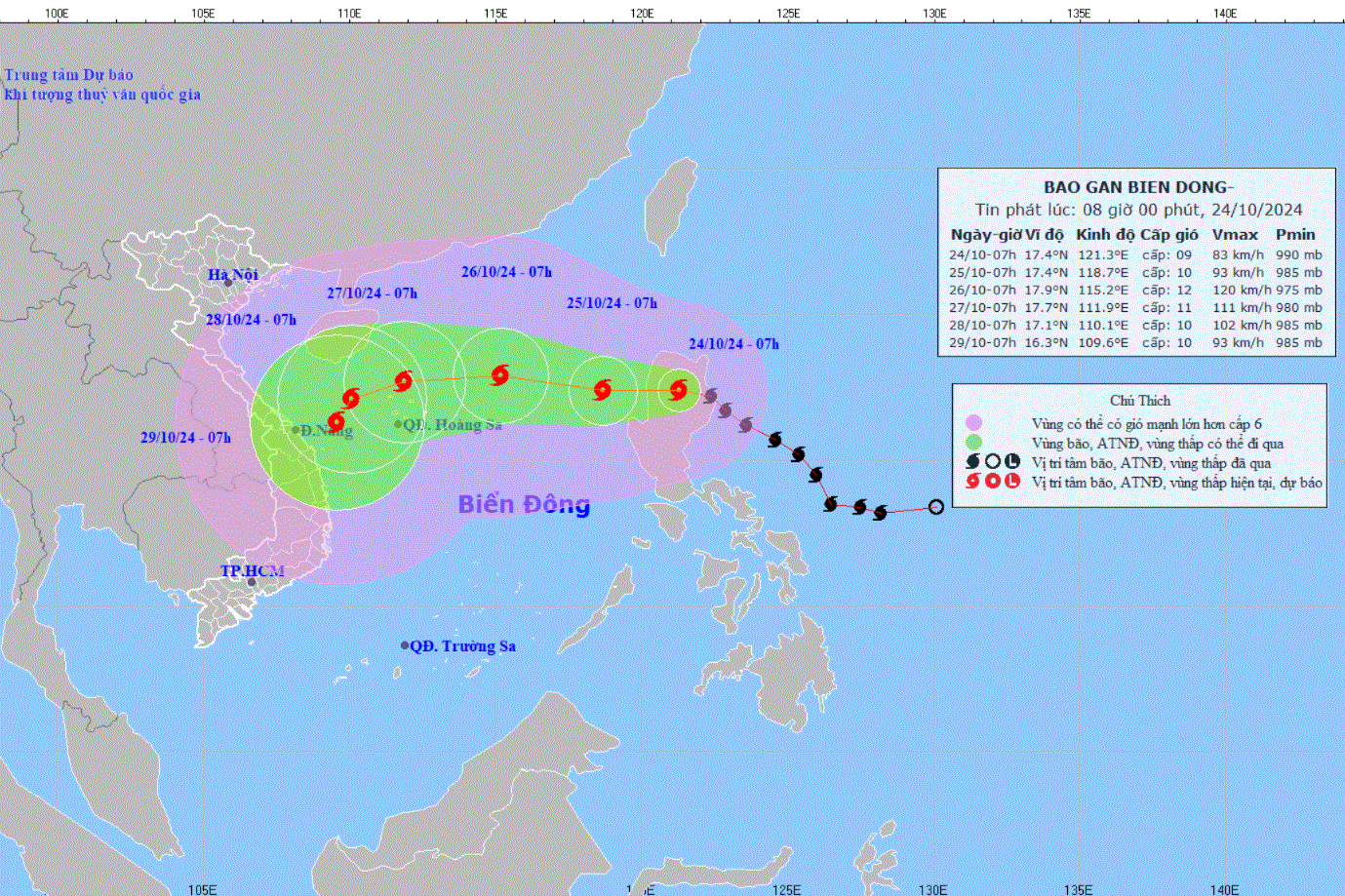Click the 121.3°E longitude value
Screen dimensions: 1345x896
tap(1103, 255)
